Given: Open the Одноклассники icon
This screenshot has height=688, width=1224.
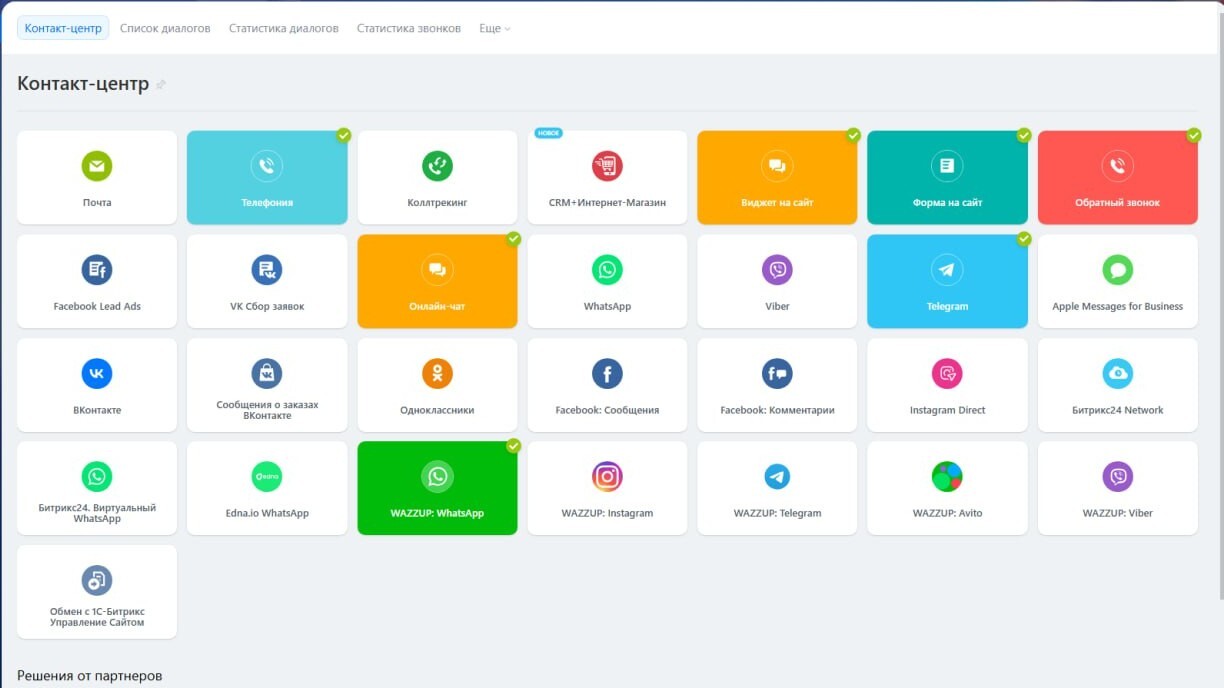Looking at the screenshot, I should pyautogui.click(x=437, y=374).
